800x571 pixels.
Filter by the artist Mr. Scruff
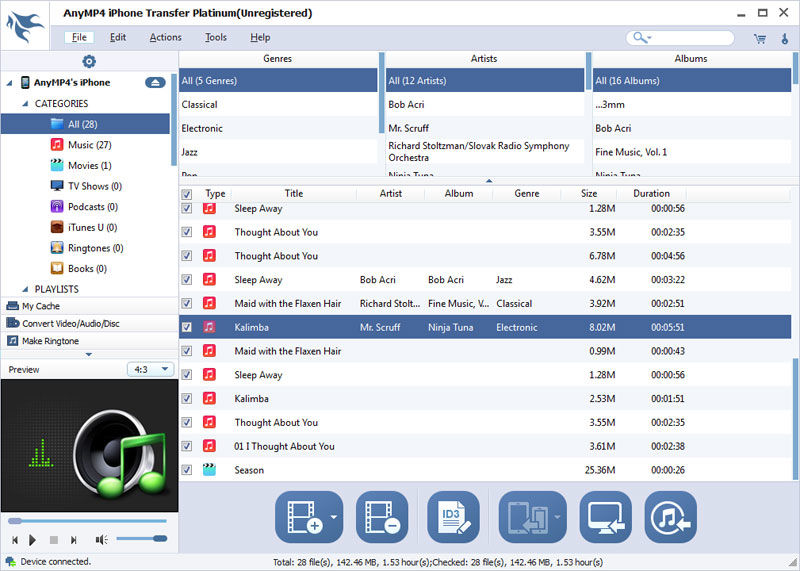point(485,128)
